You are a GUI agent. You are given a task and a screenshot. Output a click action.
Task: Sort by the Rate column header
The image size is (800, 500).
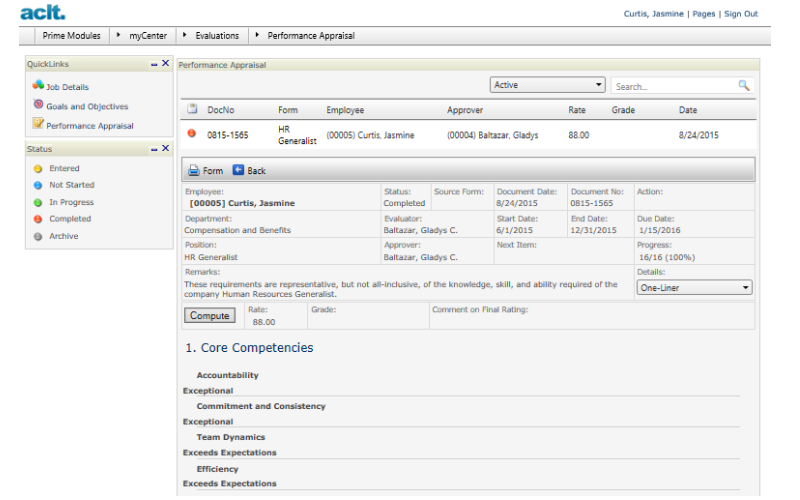(577, 110)
